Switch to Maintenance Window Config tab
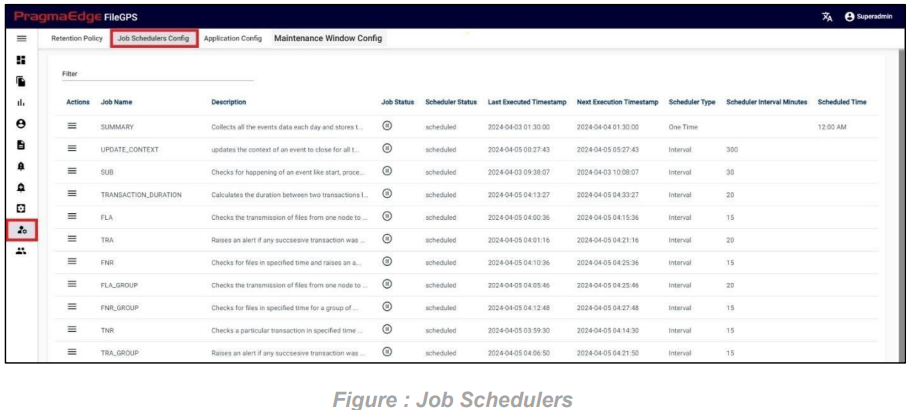910x410 pixels. click(328, 38)
